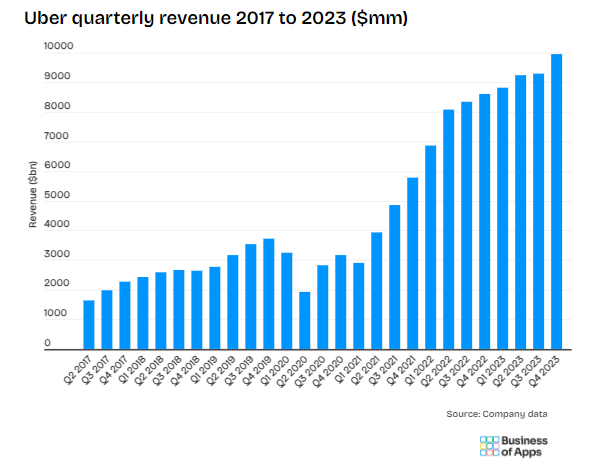Select the Q2 2021 revenue bar
The height and width of the screenshot is (468, 597).
pyautogui.click(x=377, y=291)
